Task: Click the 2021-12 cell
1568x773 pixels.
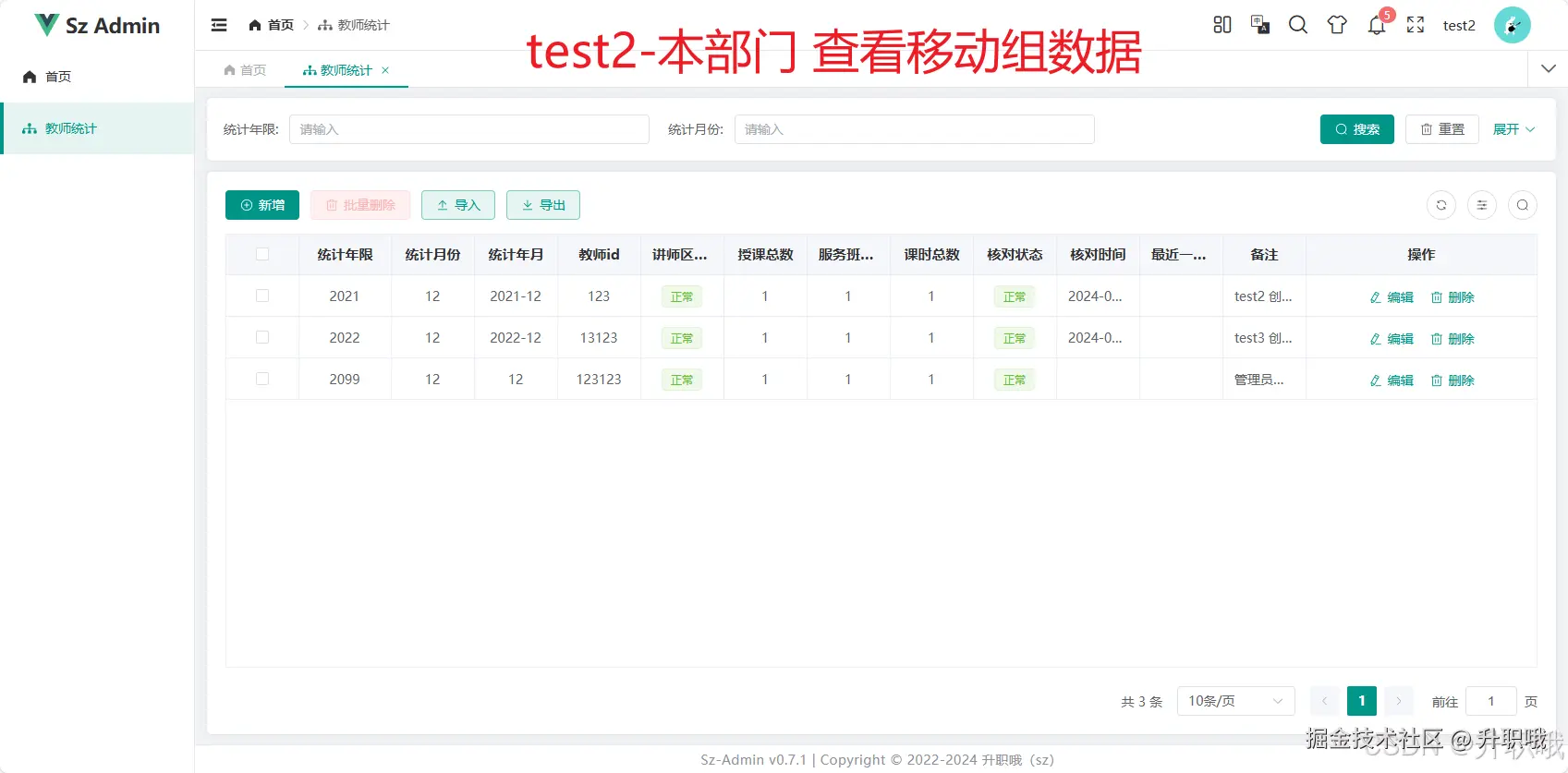Action: coord(516,296)
